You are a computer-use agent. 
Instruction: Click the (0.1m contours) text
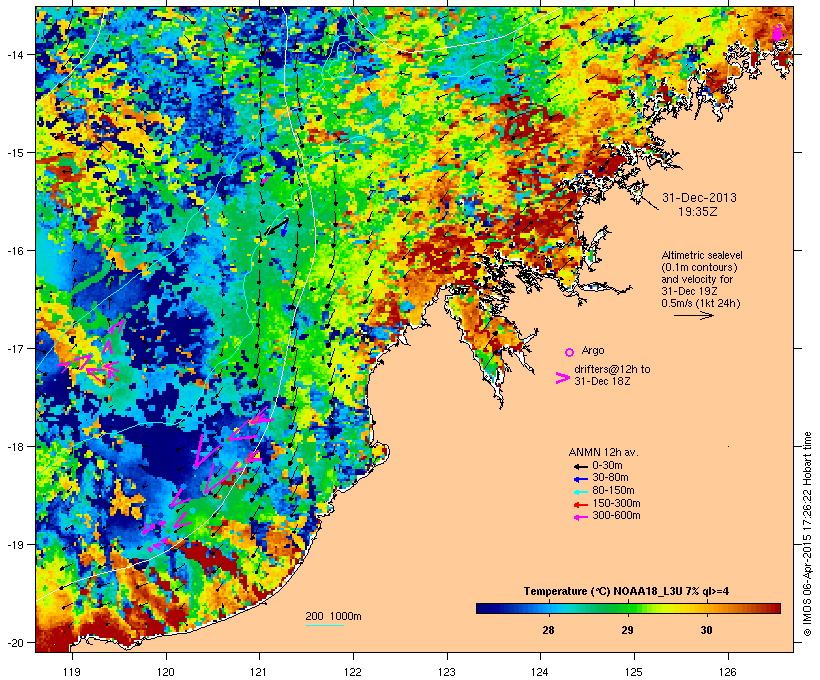(699, 267)
